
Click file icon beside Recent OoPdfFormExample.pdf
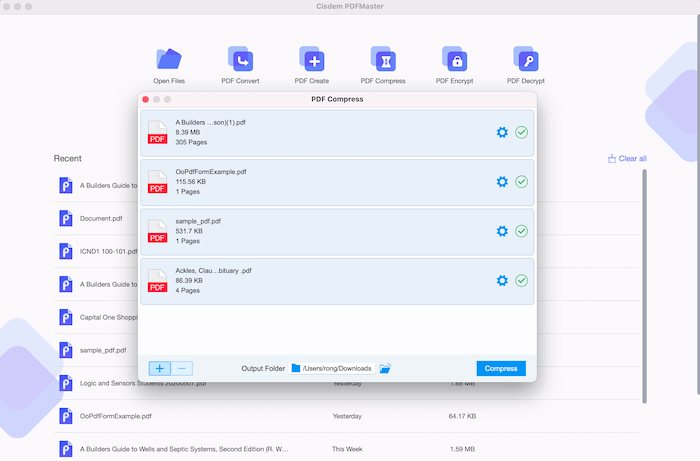pos(66,416)
